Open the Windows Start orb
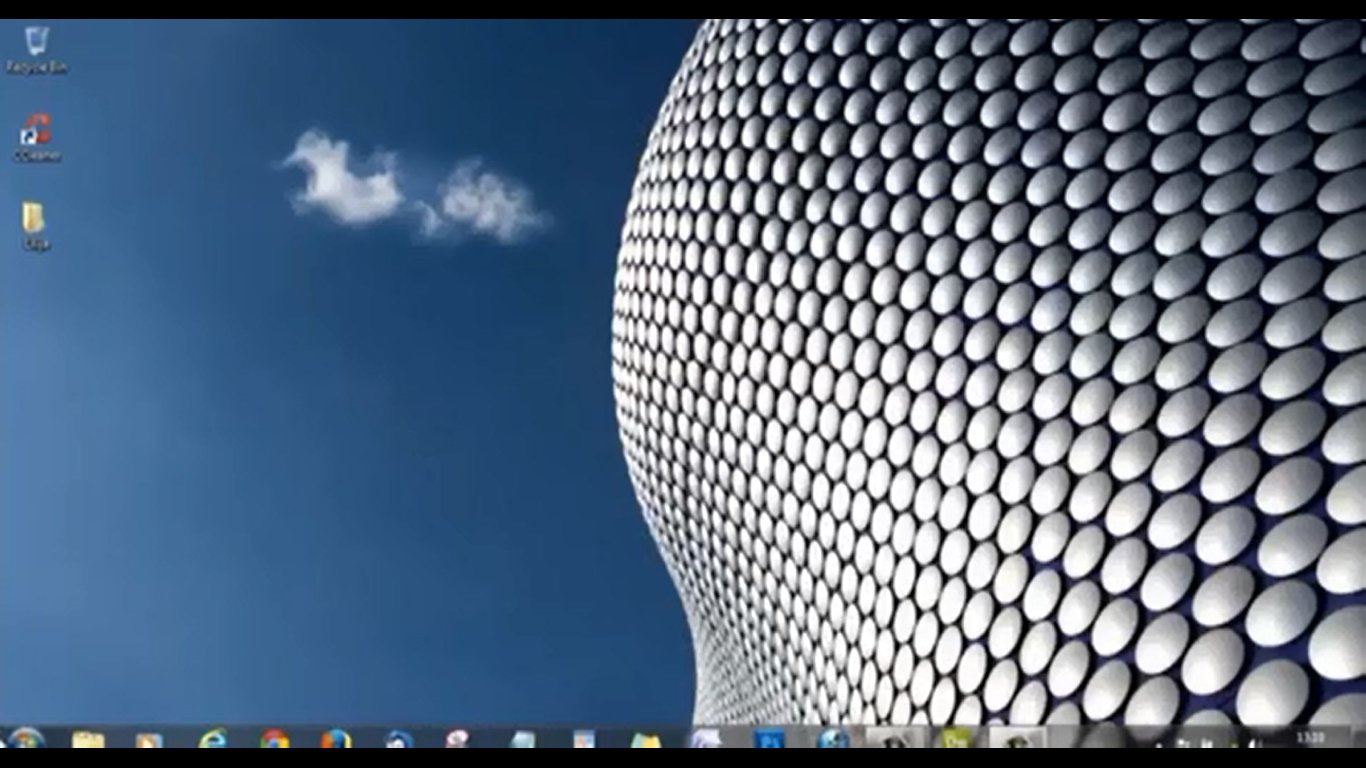1366x768 pixels. point(24,739)
